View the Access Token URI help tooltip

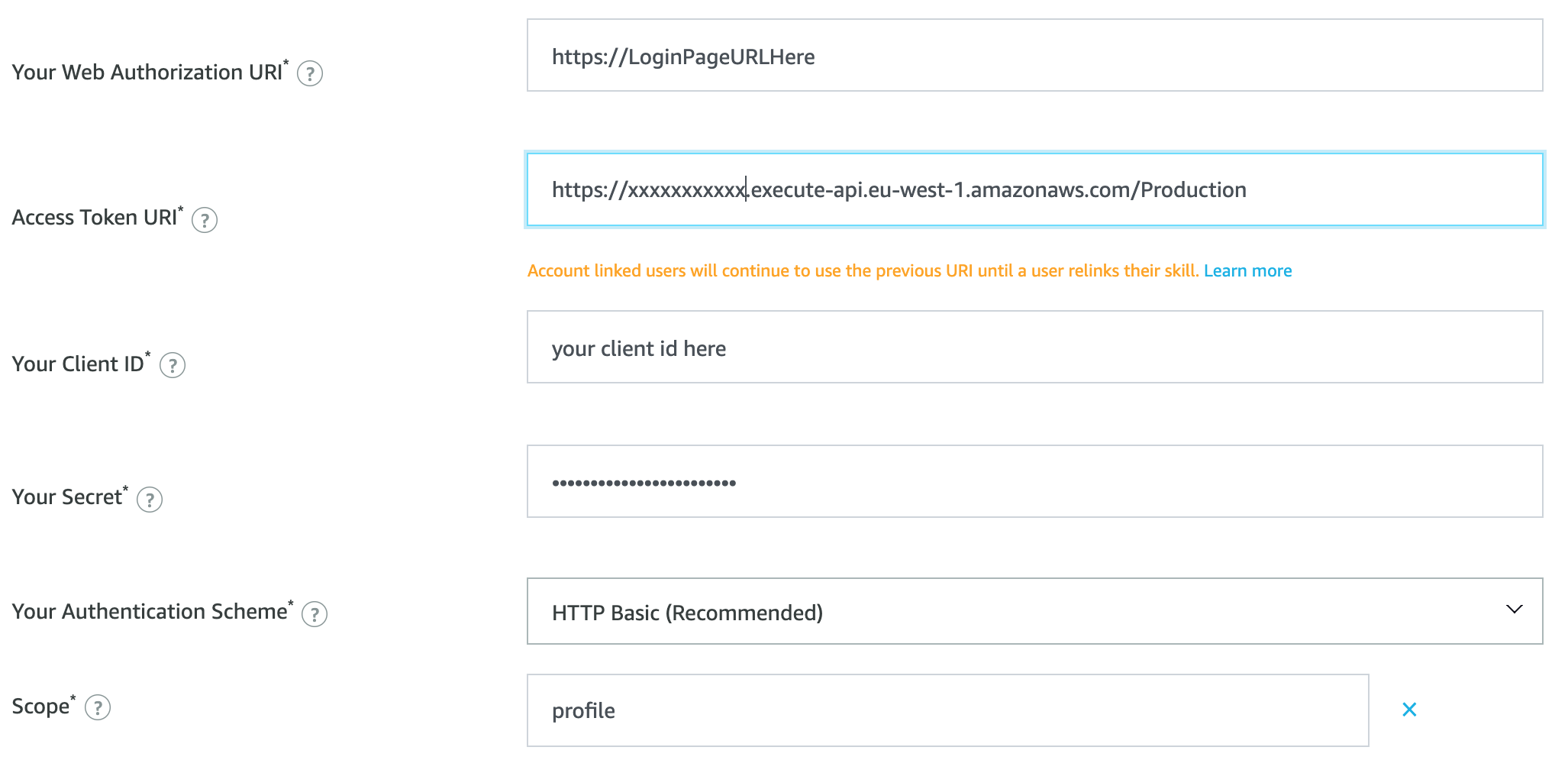[x=203, y=219]
